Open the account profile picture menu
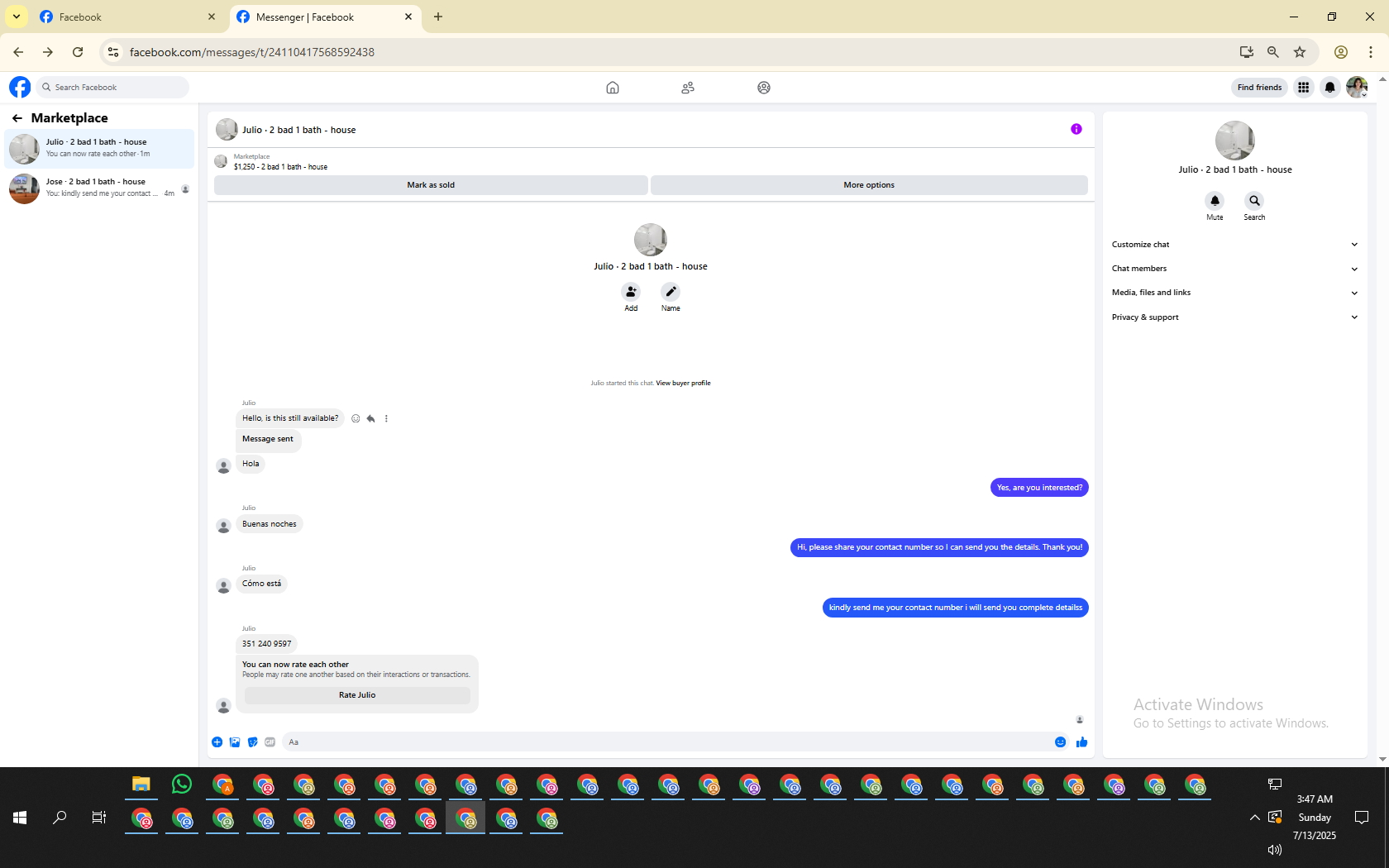This screenshot has height=868, width=1389. pos(1357,88)
